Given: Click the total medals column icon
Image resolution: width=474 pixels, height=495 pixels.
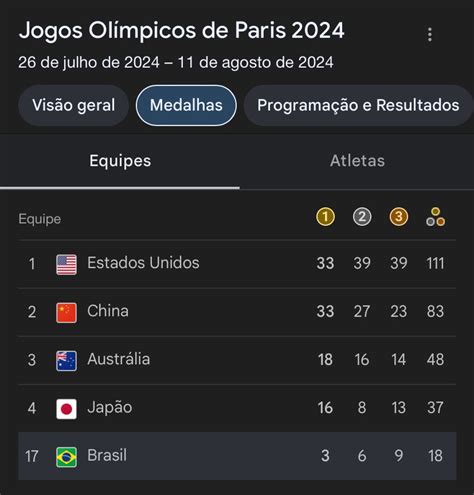Looking at the screenshot, I should (x=435, y=217).
